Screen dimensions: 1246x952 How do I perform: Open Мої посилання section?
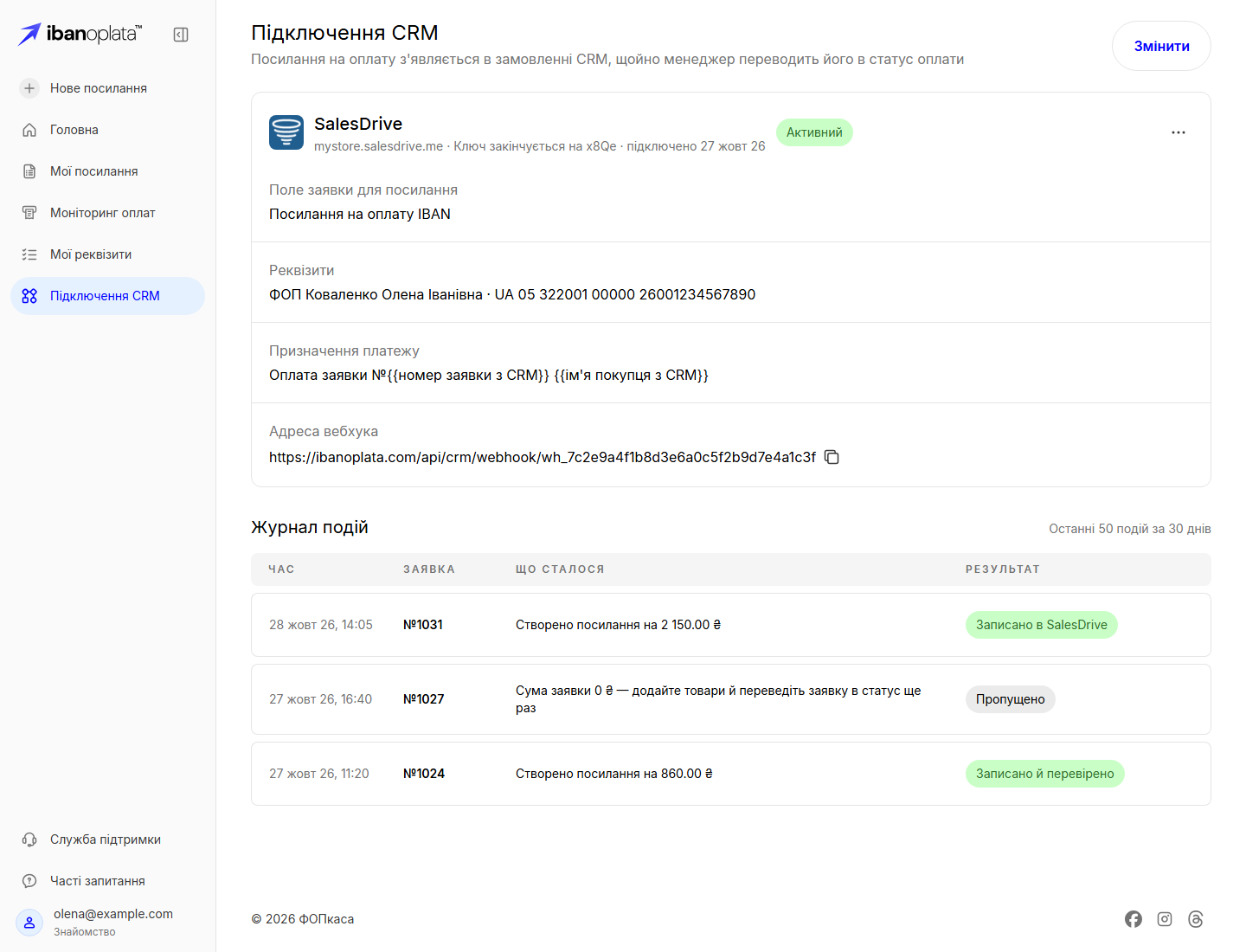(x=107, y=171)
